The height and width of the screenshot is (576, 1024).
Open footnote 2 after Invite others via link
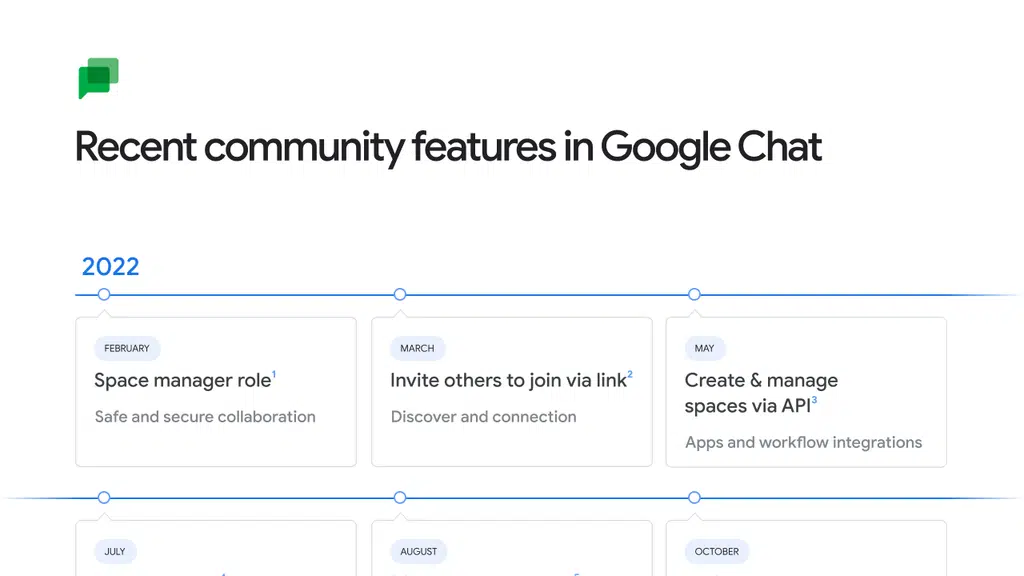[630, 374]
